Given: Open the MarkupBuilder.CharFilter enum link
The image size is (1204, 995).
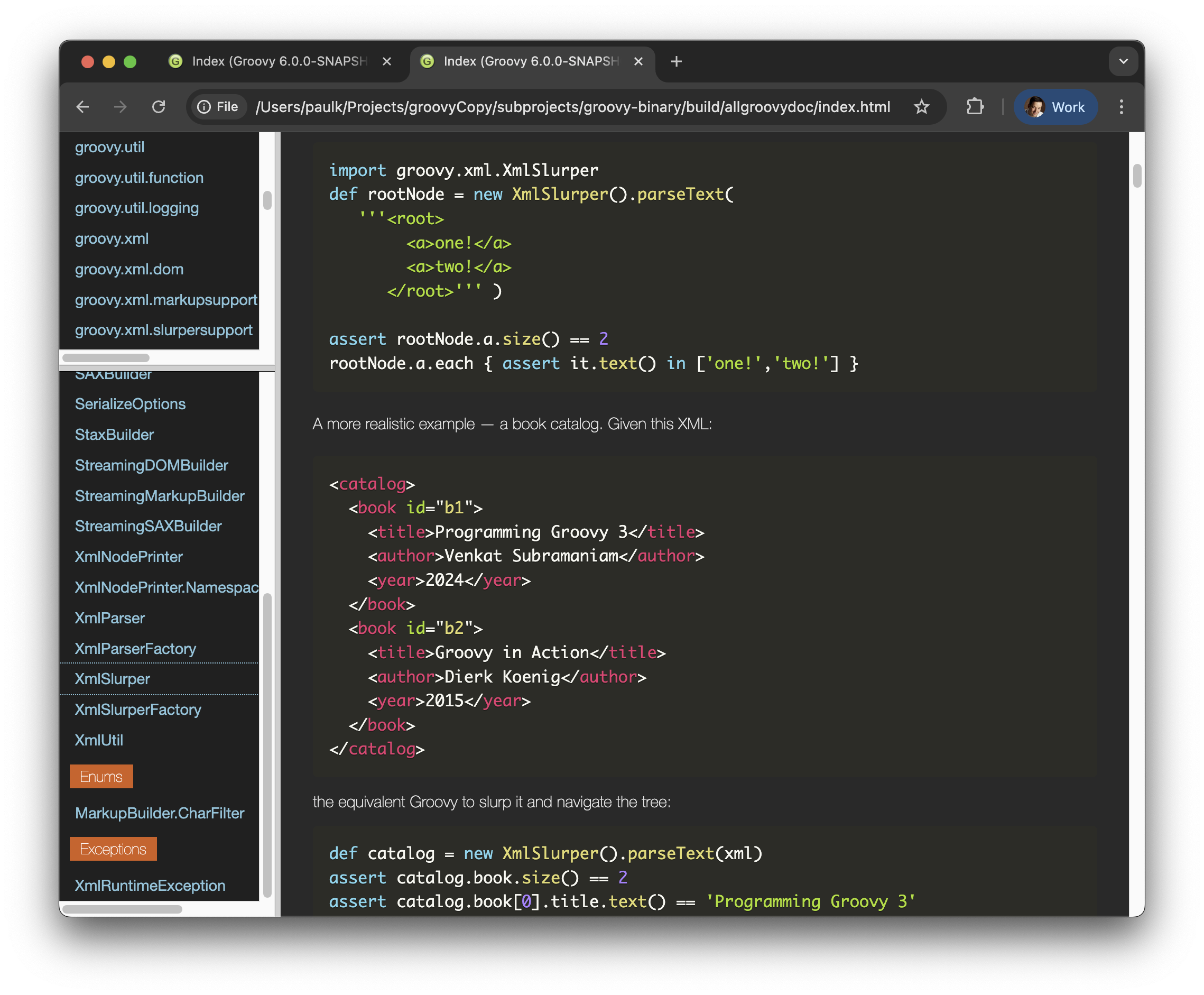Looking at the screenshot, I should pyautogui.click(x=159, y=813).
